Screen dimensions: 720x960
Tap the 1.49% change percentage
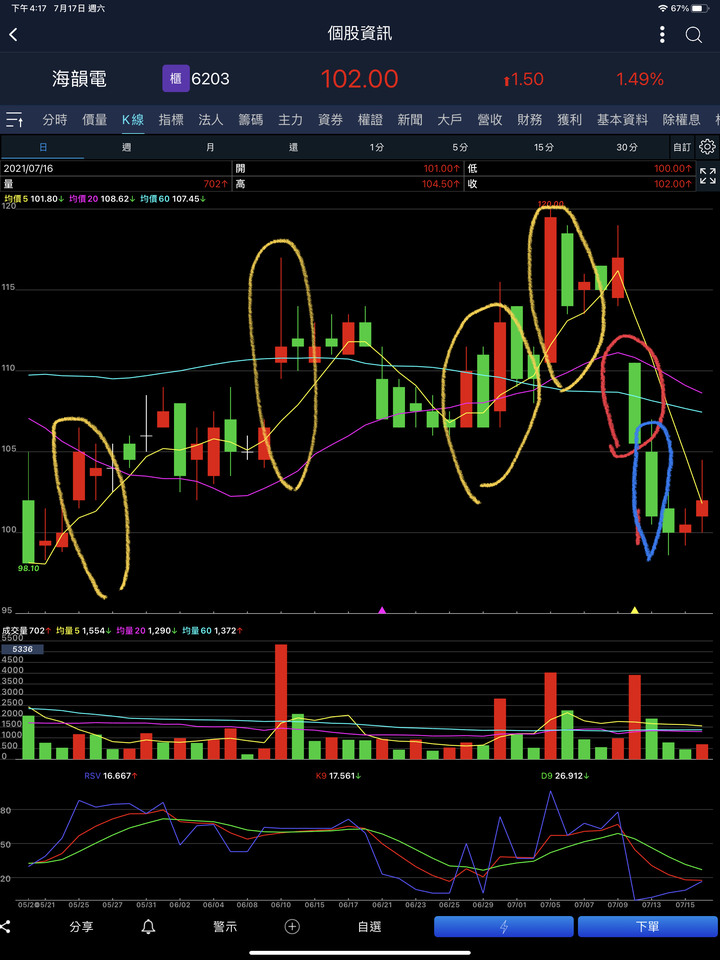tap(640, 79)
